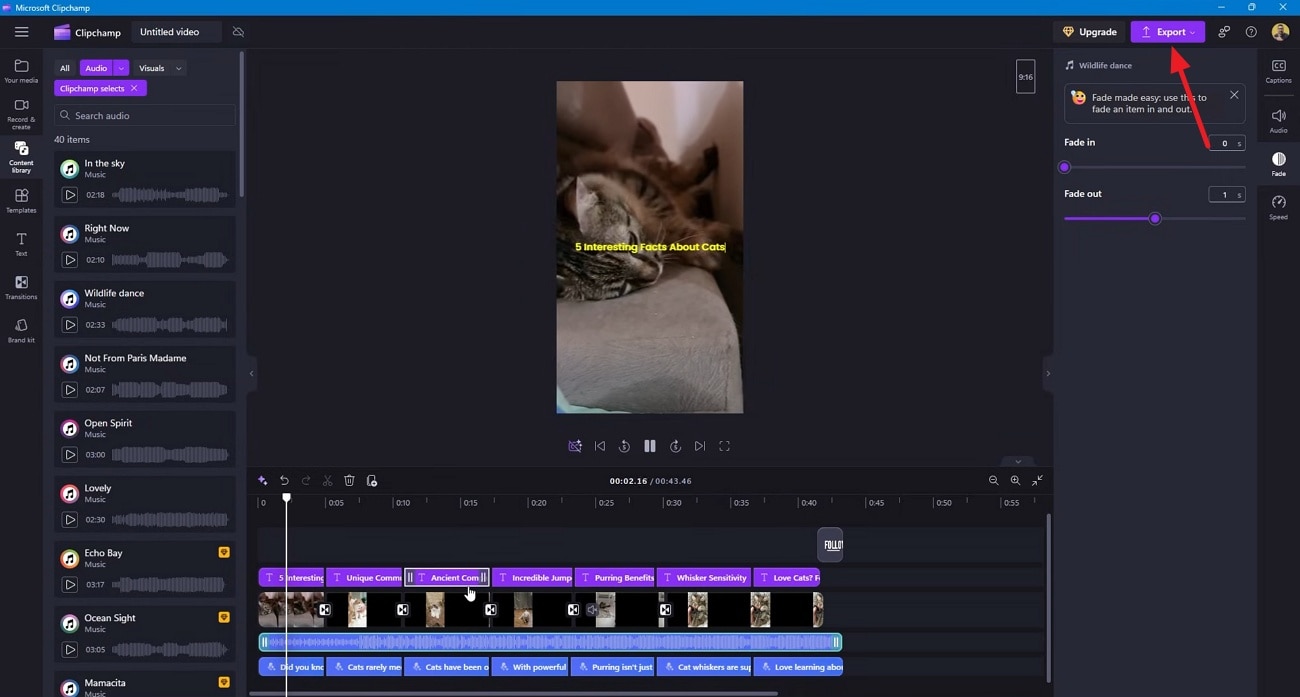
Task: Undo the last edit
Action: (283, 480)
